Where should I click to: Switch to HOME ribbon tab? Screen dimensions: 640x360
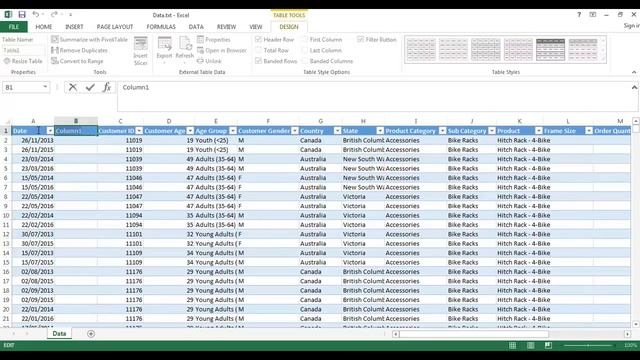point(44,27)
